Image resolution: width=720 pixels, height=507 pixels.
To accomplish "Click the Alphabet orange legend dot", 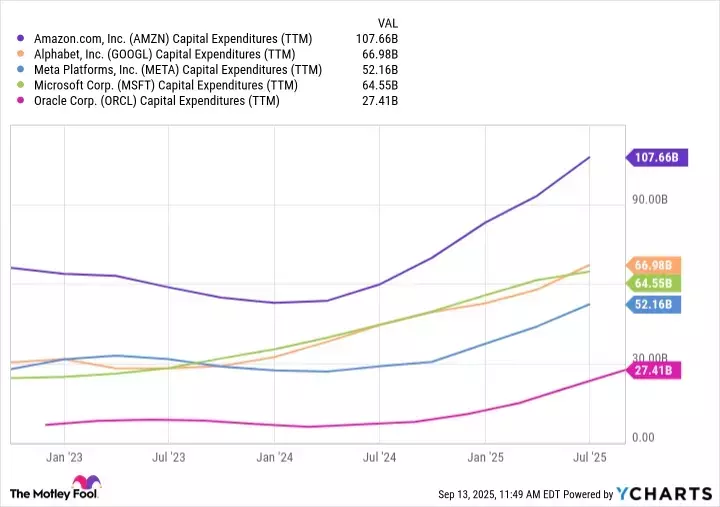I will click(x=21, y=55).
